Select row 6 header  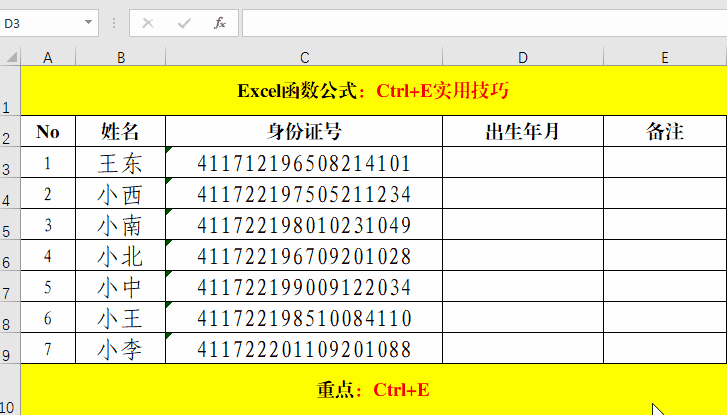click(10, 255)
